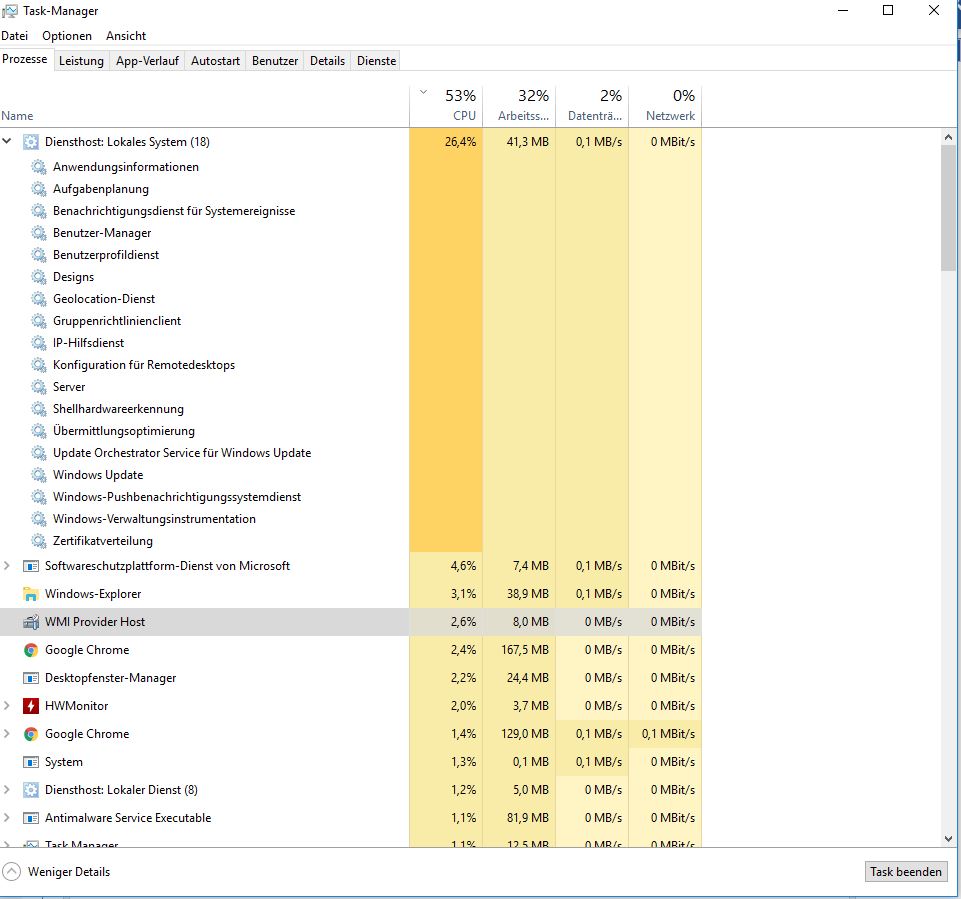The width and height of the screenshot is (961, 899).
Task: Sort by the Name column header
Action: pos(205,105)
